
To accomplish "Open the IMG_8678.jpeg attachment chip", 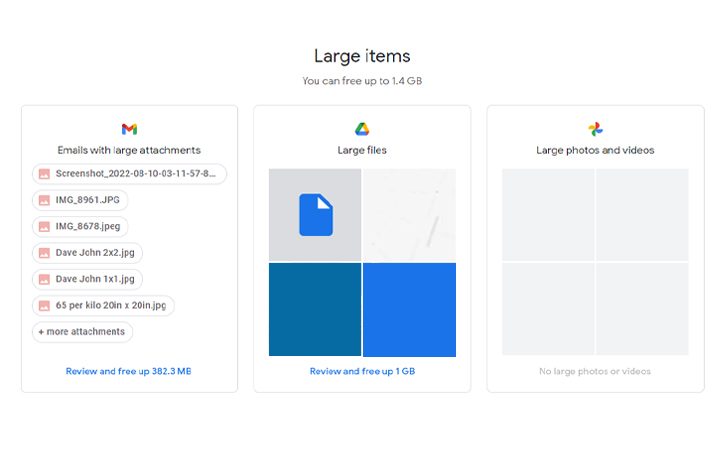I will point(80,226).
